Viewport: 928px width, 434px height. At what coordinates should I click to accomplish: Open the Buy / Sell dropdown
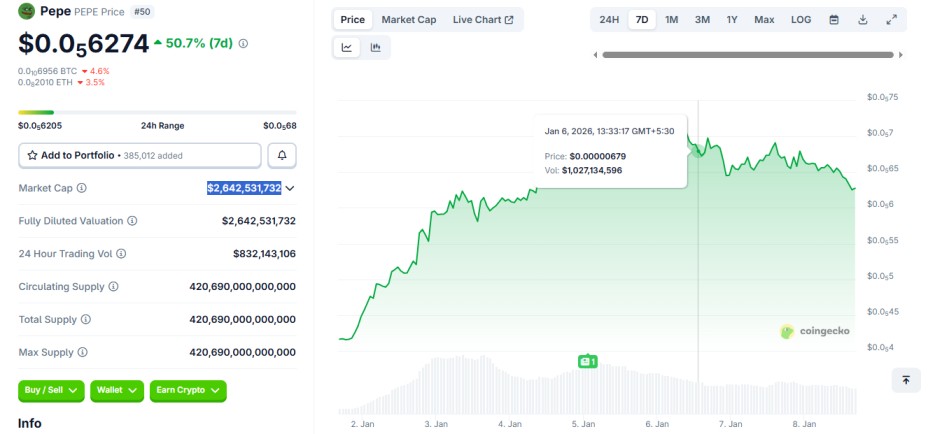click(51, 391)
